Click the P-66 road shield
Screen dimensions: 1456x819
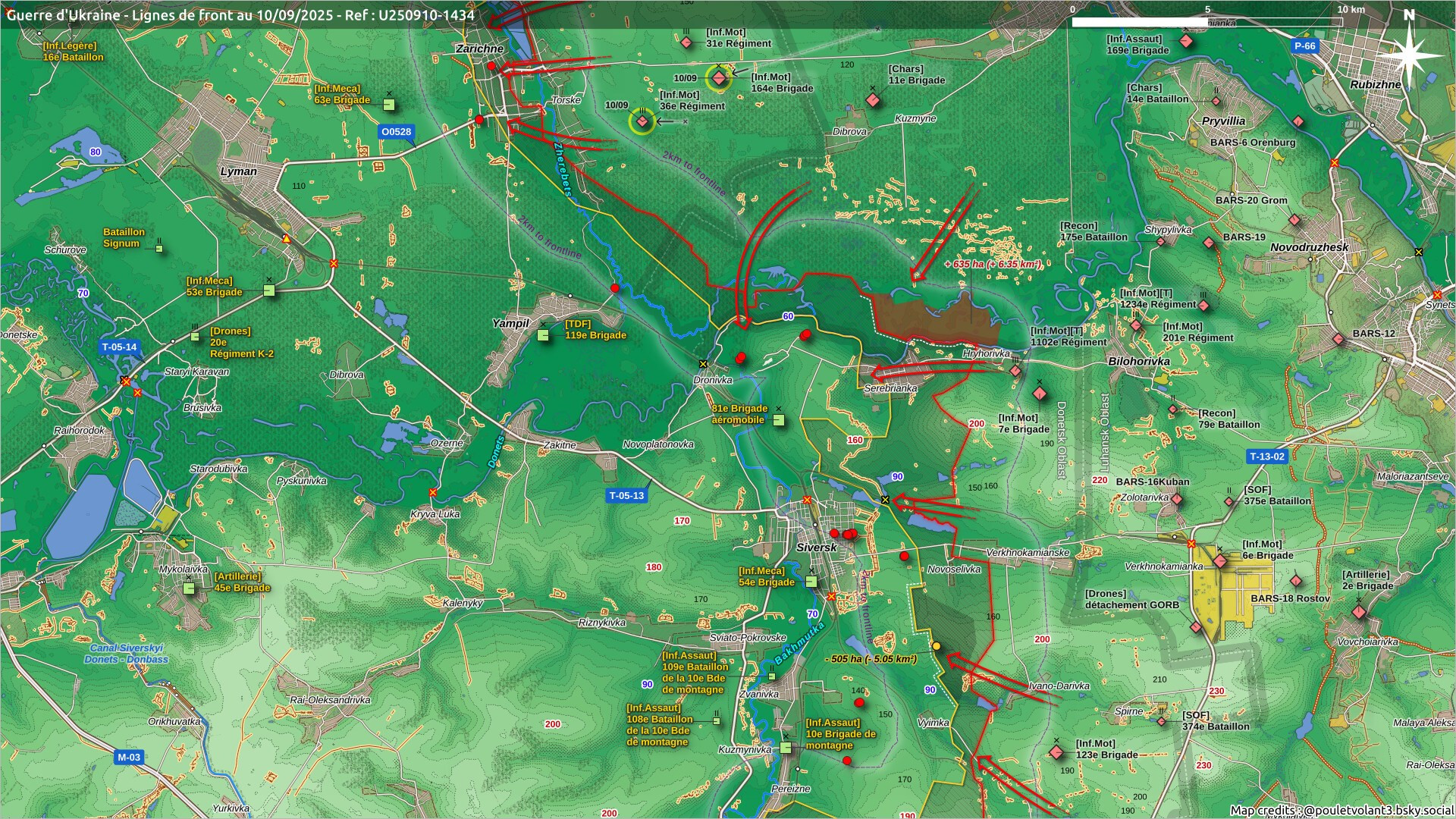coord(1304,46)
